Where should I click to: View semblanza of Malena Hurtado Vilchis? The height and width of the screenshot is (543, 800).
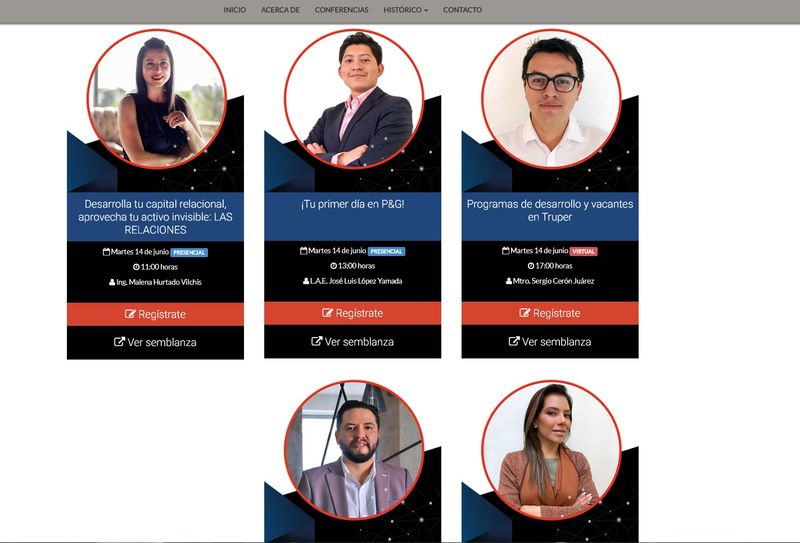[155, 342]
